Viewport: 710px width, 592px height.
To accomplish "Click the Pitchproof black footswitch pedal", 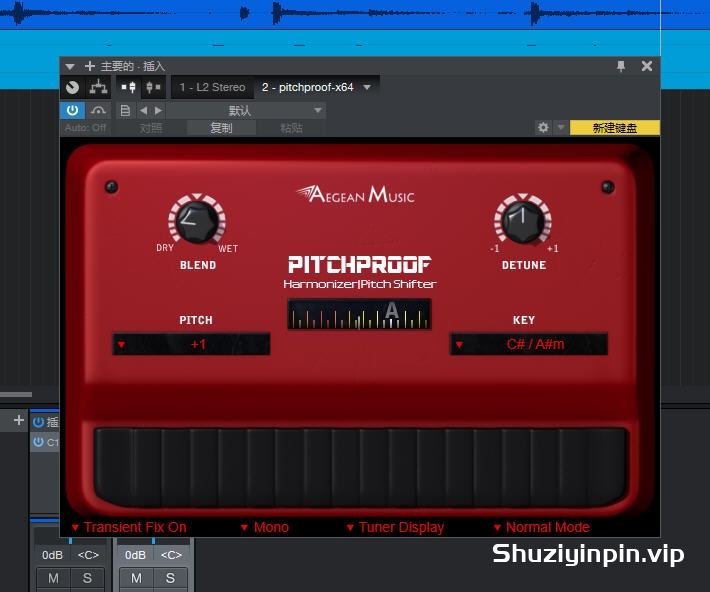I will (x=361, y=467).
